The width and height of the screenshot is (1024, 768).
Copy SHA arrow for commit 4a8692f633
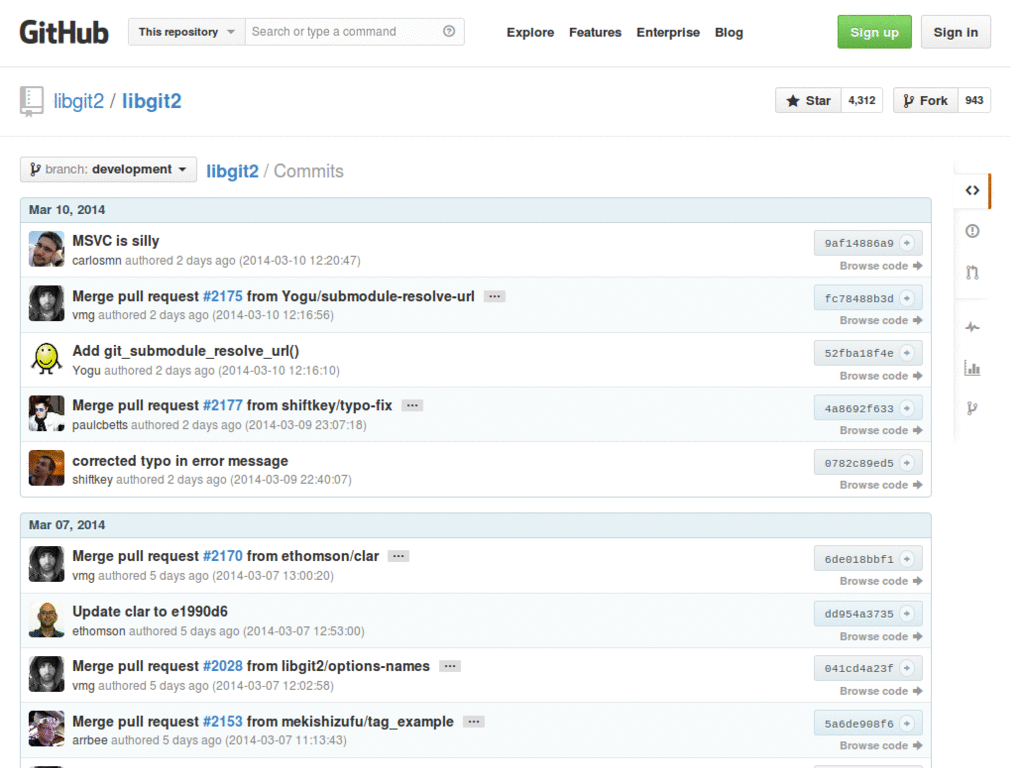(x=906, y=409)
